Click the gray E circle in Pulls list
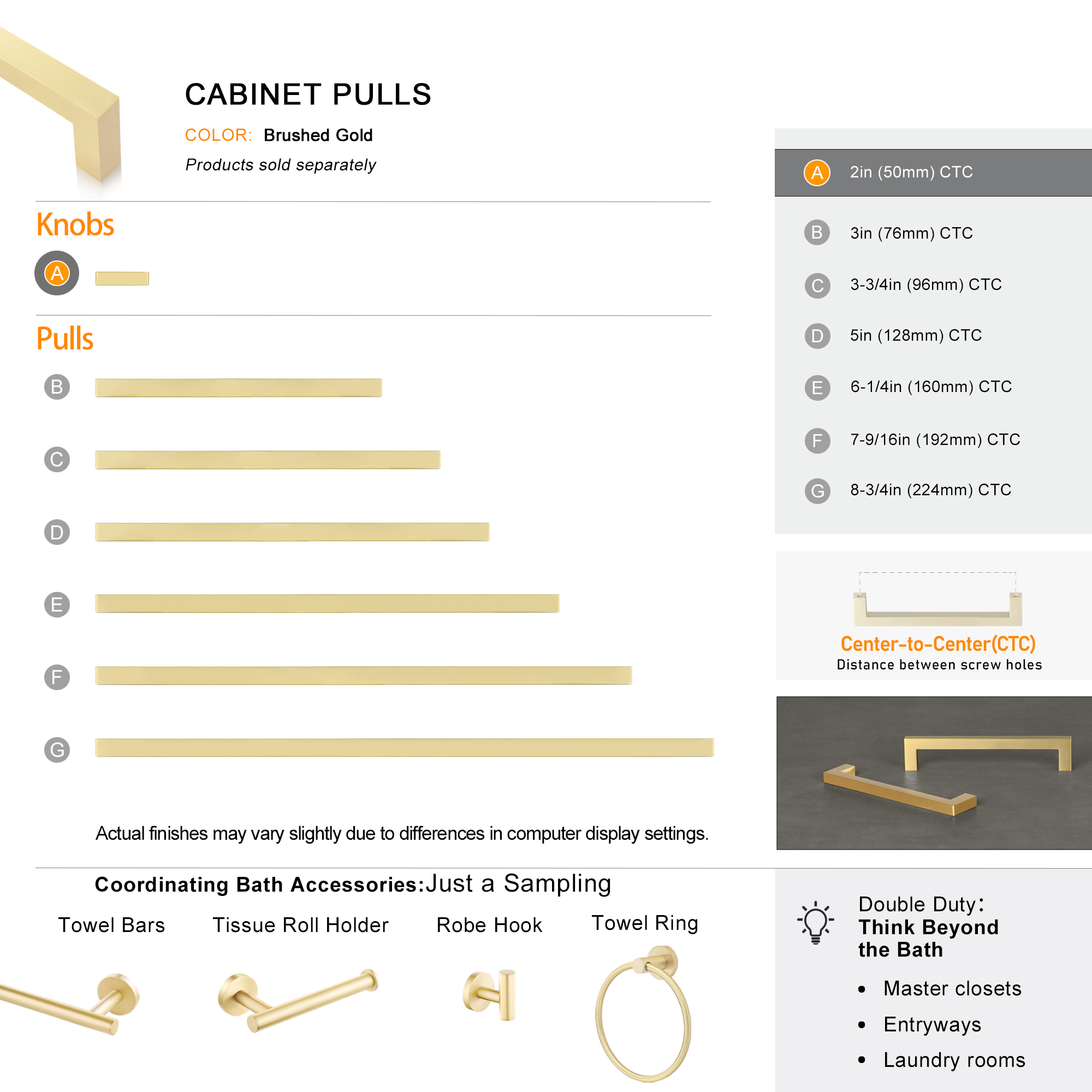This screenshot has width=1092, height=1092. [57, 605]
